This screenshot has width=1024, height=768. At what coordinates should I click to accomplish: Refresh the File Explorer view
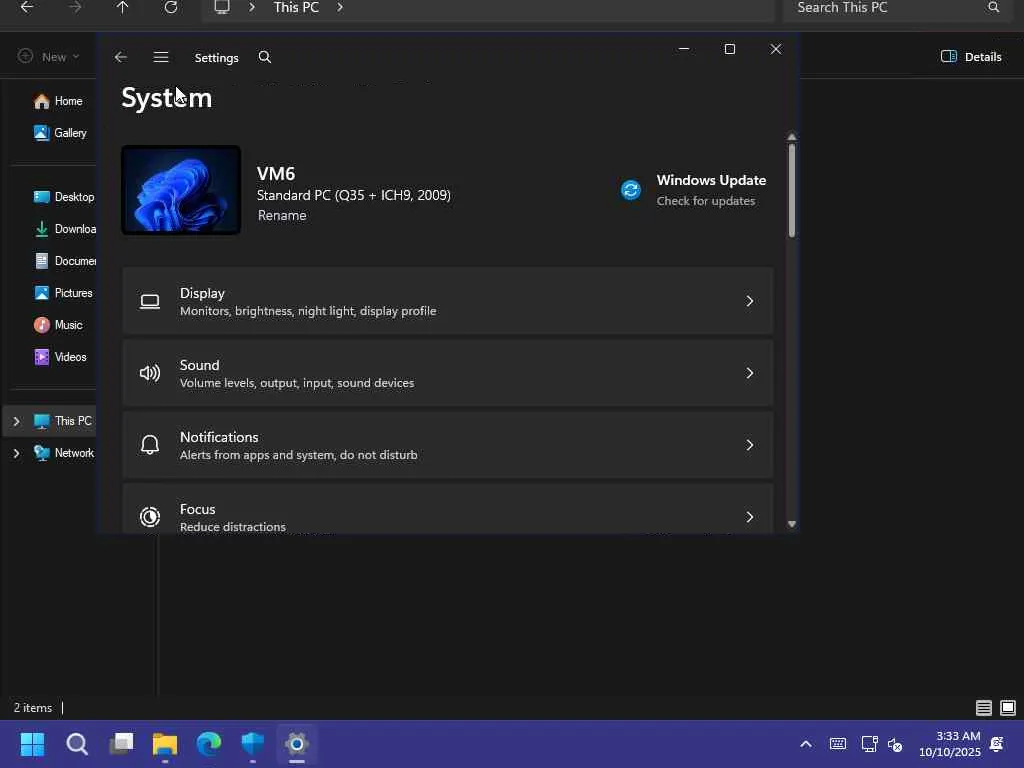[170, 7]
